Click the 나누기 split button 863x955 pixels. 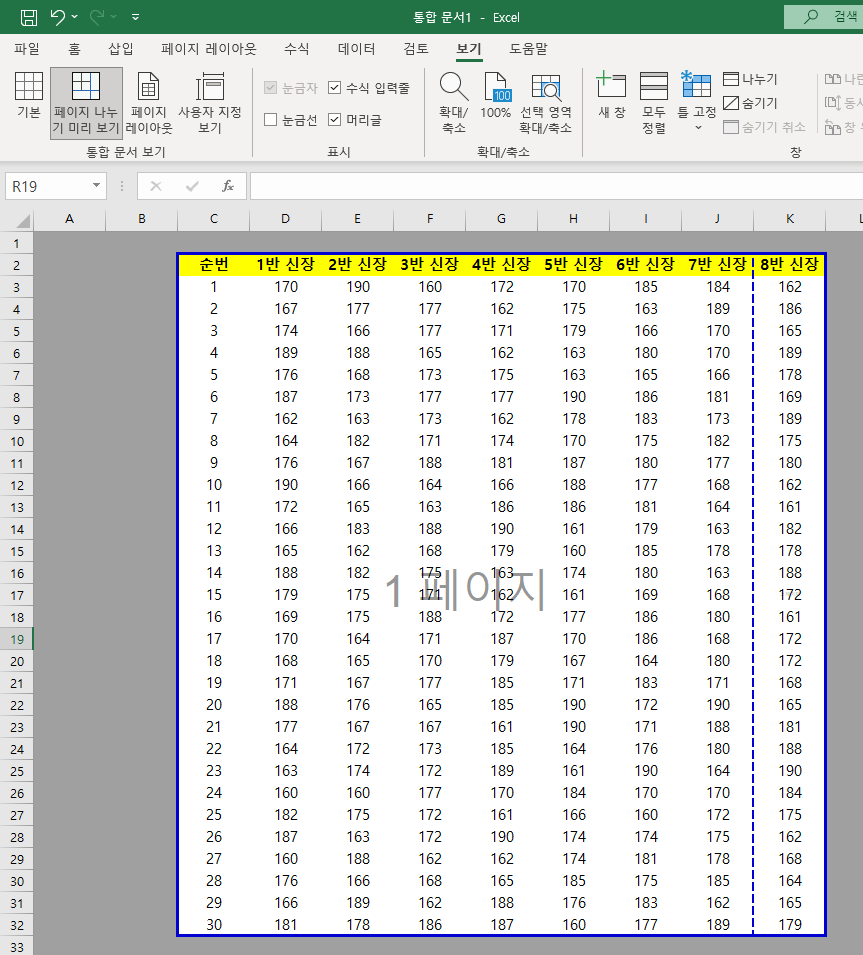750,79
